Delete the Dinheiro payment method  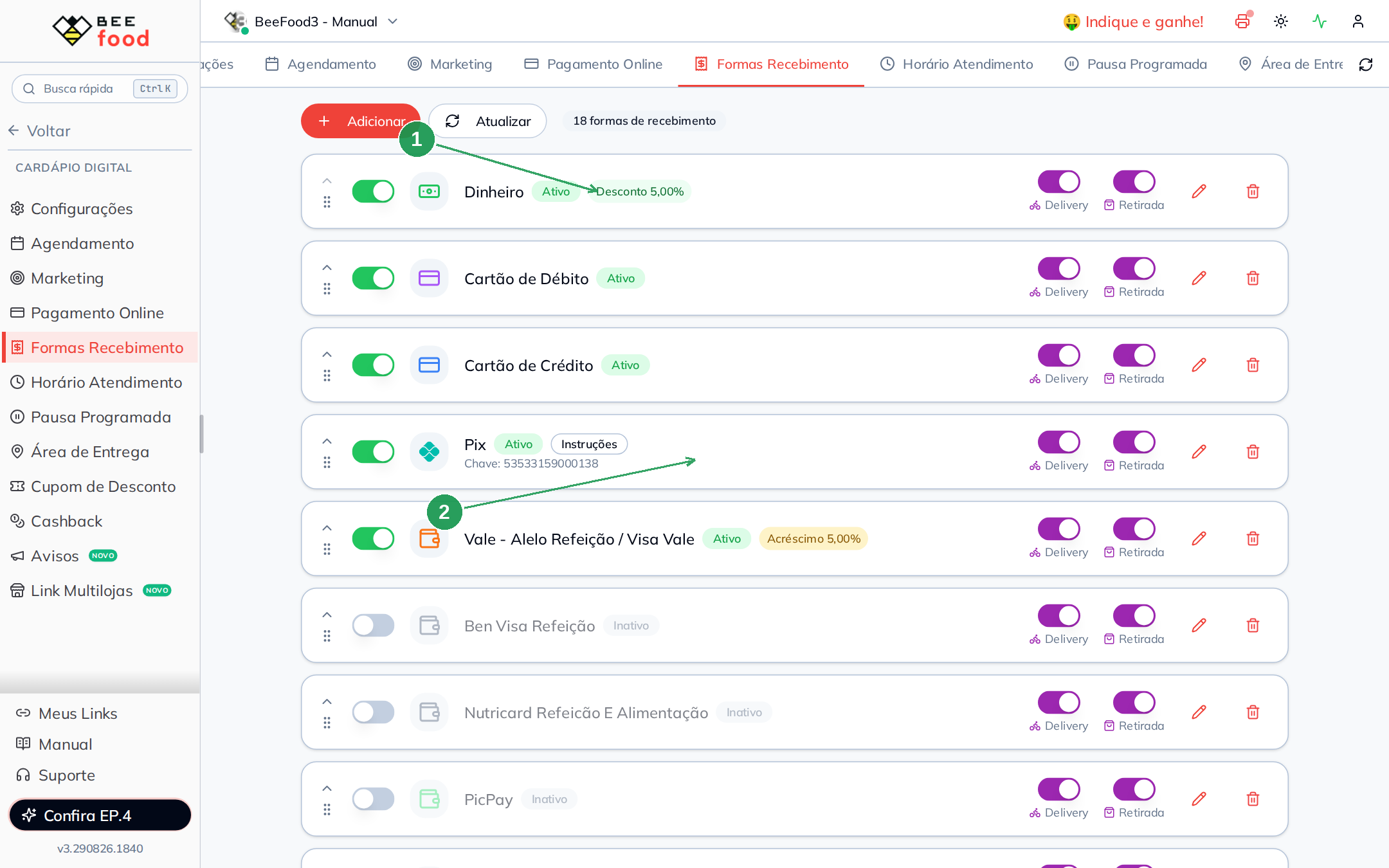[1253, 192]
